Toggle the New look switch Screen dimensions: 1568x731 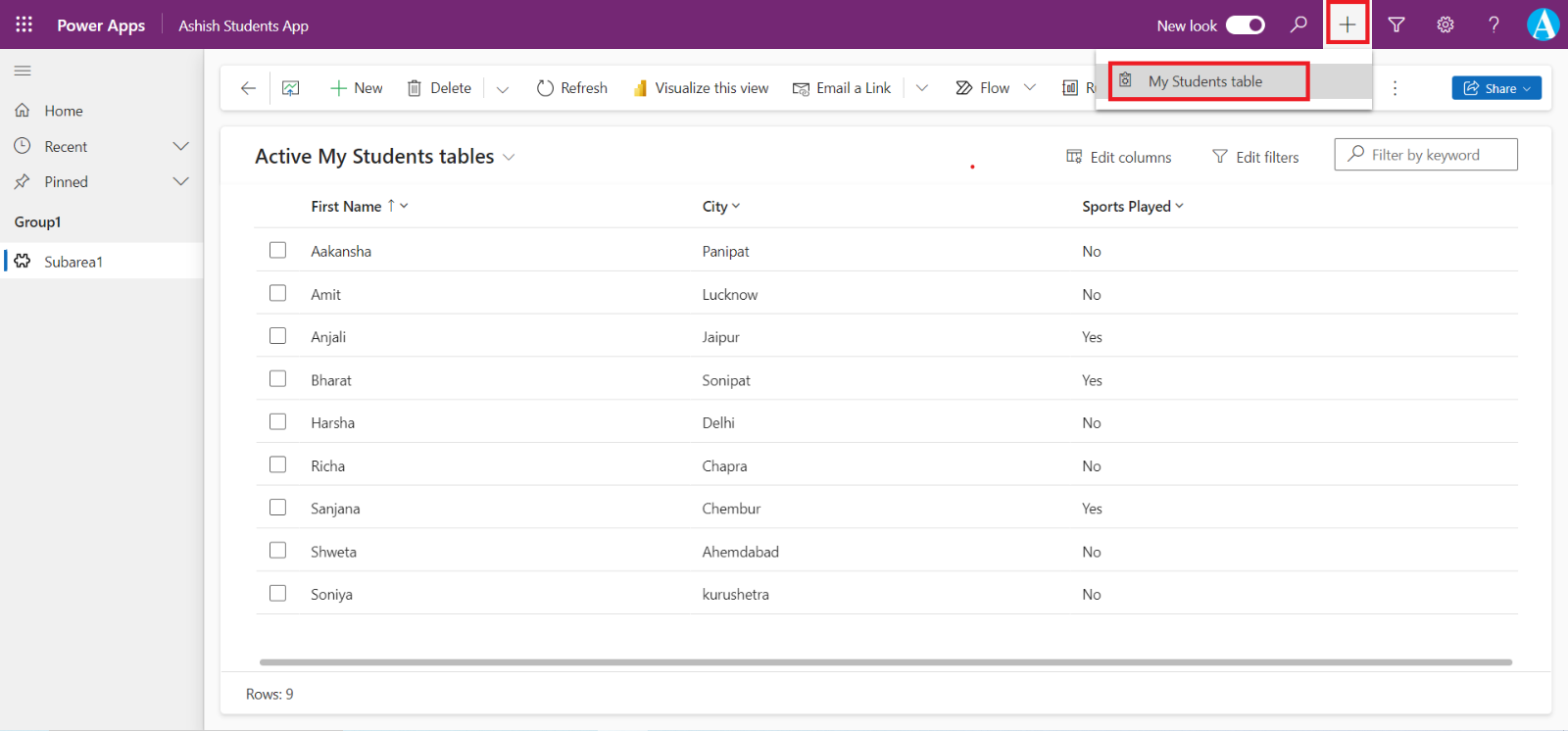click(x=1246, y=25)
